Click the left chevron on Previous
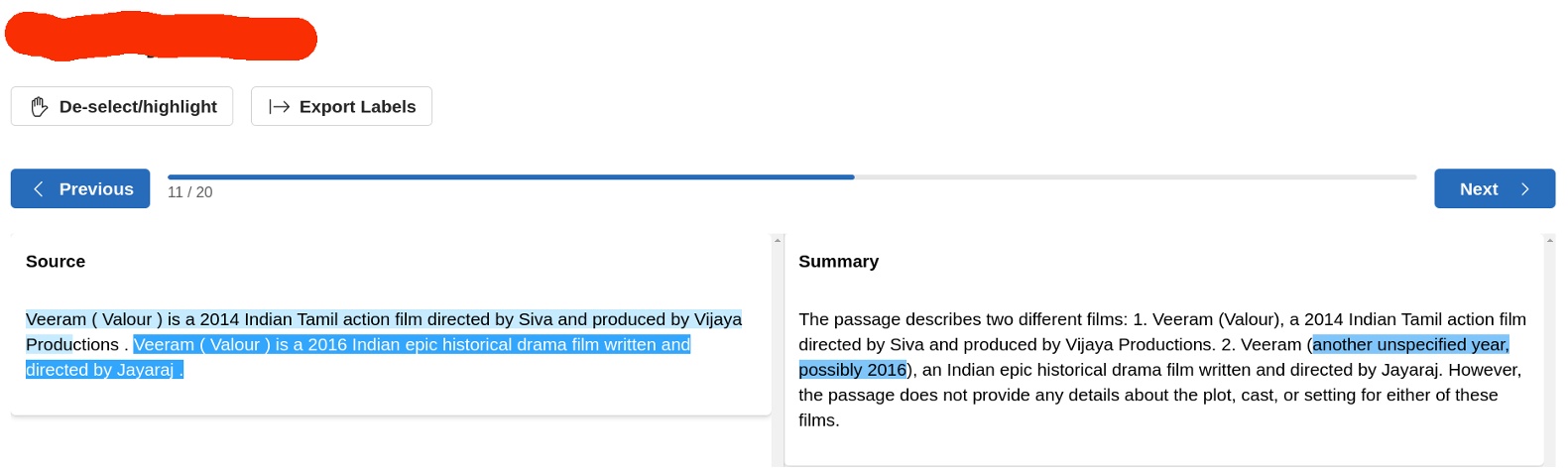This screenshot has height=470, width=1568. pyautogui.click(x=39, y=189)
